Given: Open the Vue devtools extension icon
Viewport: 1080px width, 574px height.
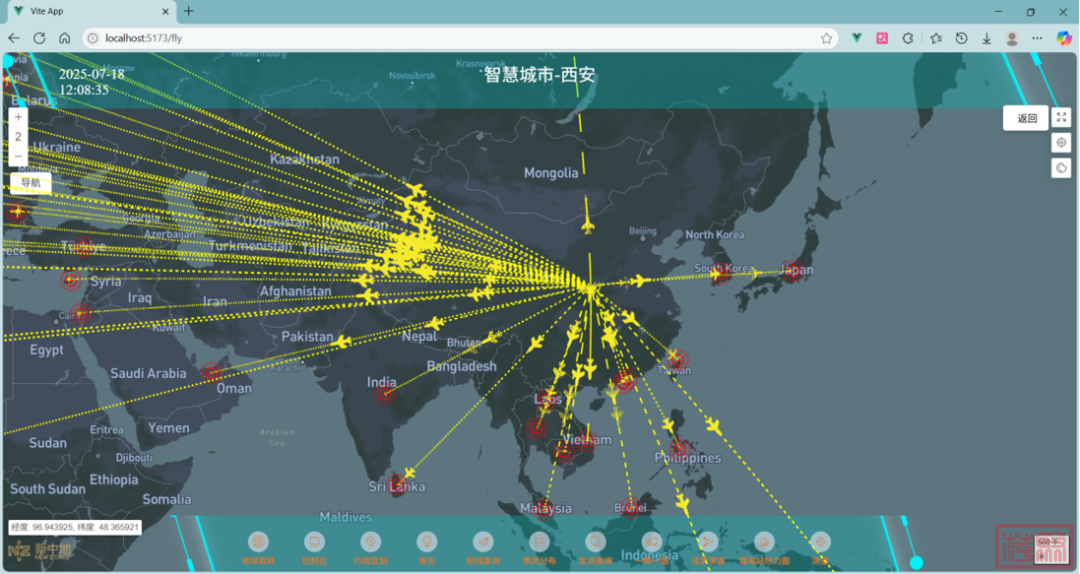Looking at the screenshot, I should pos(857,38).
